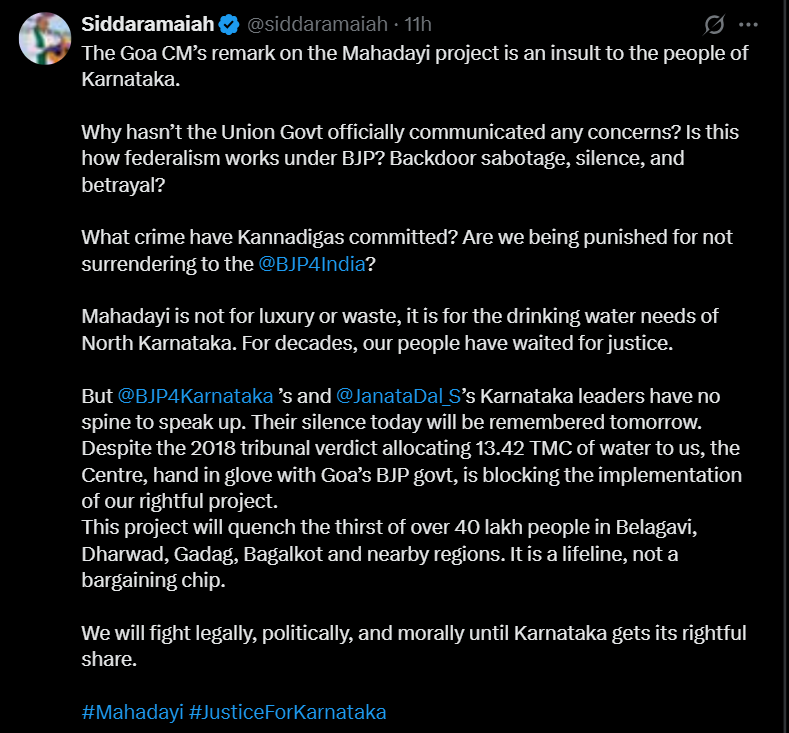Image resolution: width=789 pixels, height=733 pixels.
Task: Click the opening Goa CM's remark paragraph
Action: click(x=415, y=66)
